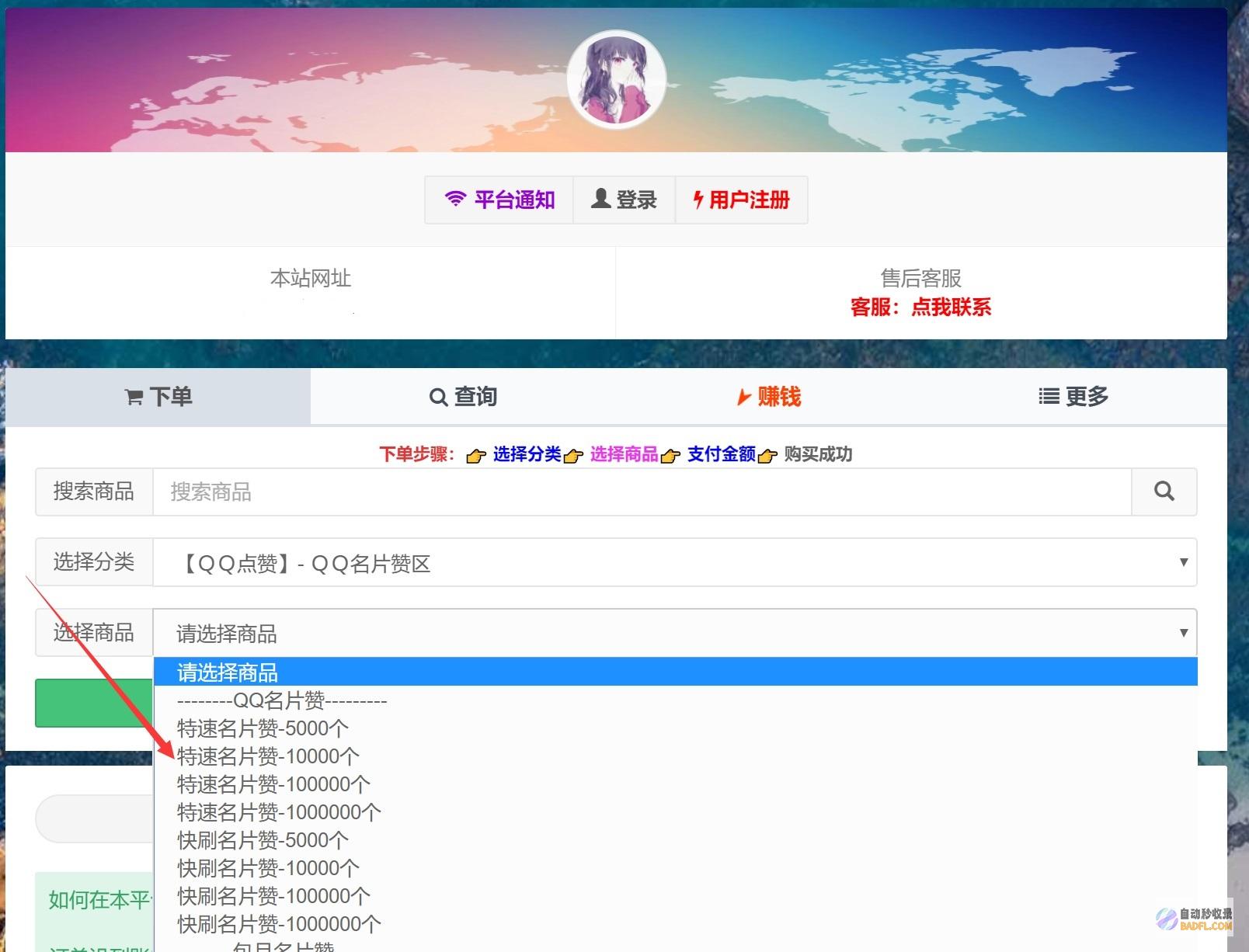Click the pointing hand icon before 购买成功
Image resolution: width=1249 pixels, height=952 pixels.
click(767, 456)
